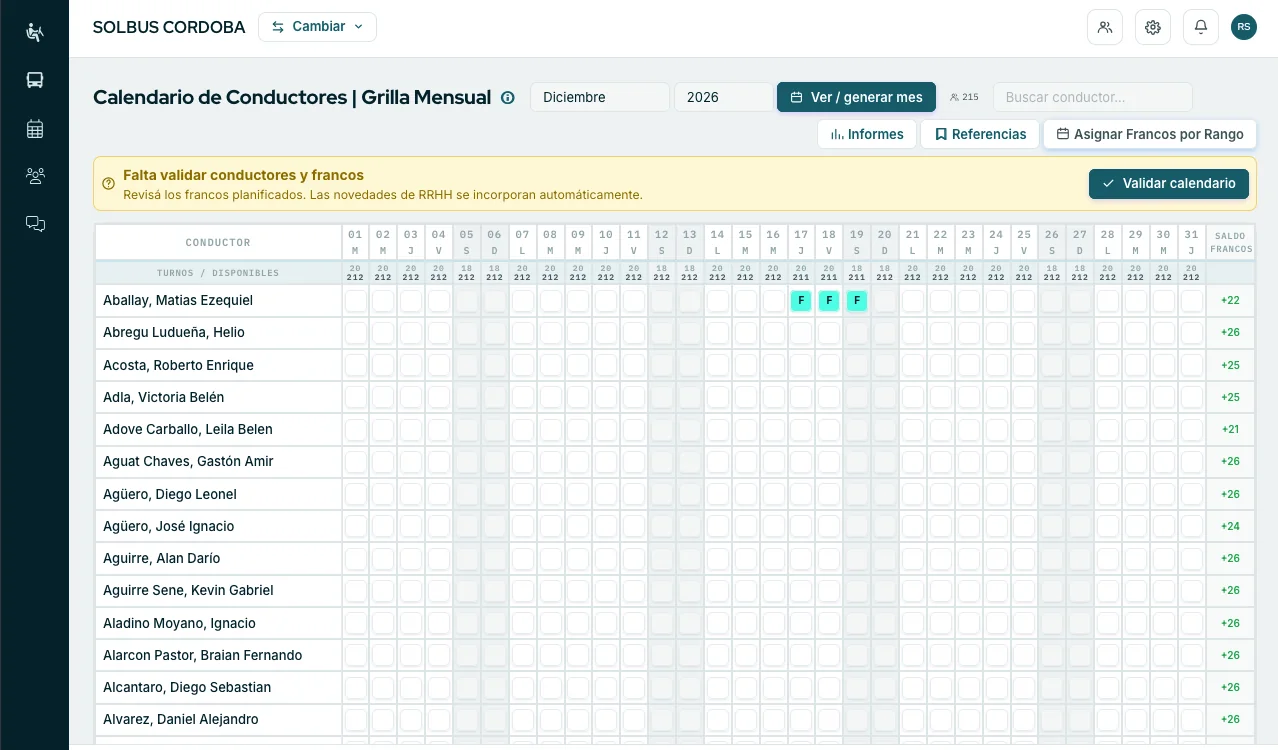Select the F cell on day 18 for Aballay
1278x750 pixels.
829,300
